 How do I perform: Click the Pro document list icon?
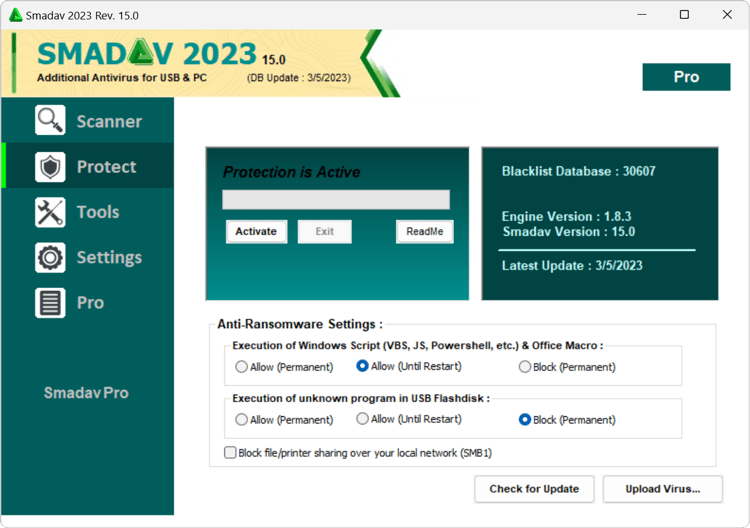click(x=50, y=303)
